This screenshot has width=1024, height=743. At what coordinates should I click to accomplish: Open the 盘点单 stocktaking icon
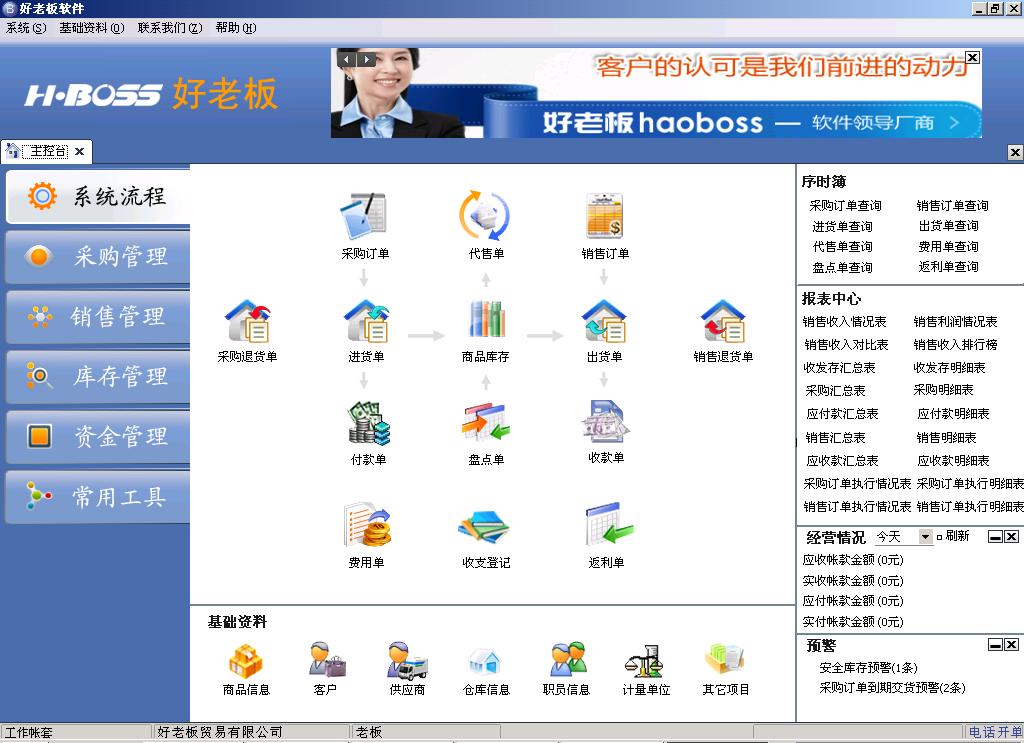486,424
